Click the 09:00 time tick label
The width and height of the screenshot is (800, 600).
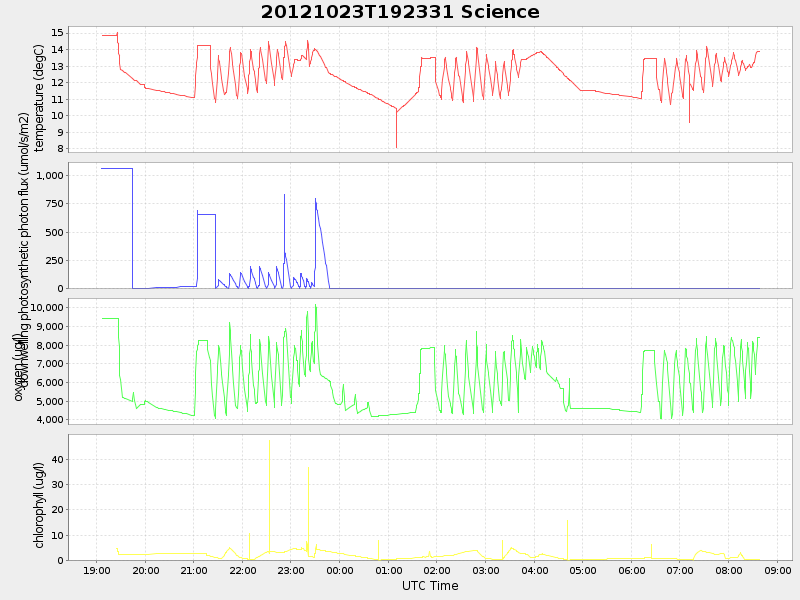click(778, 570)
